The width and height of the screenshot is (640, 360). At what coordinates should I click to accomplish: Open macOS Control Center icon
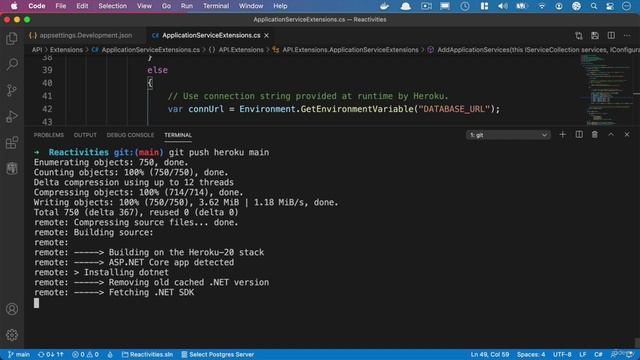click(x=610, y=6)
